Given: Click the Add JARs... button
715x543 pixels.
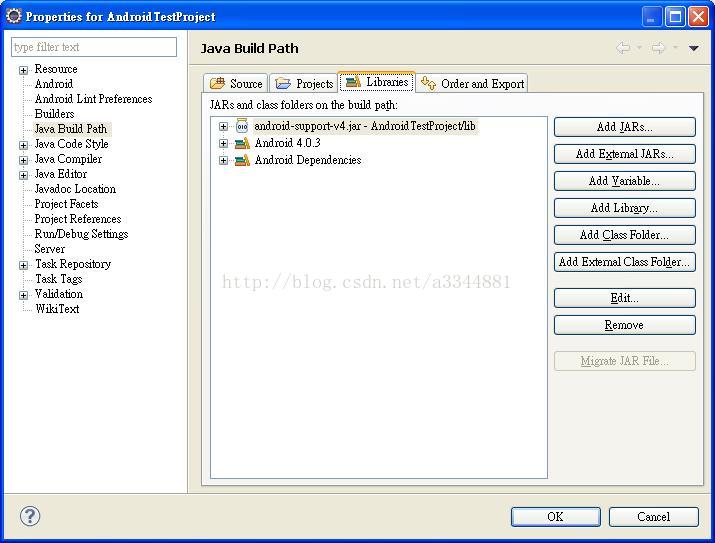Looking at the screenshot, I should 625,127.
